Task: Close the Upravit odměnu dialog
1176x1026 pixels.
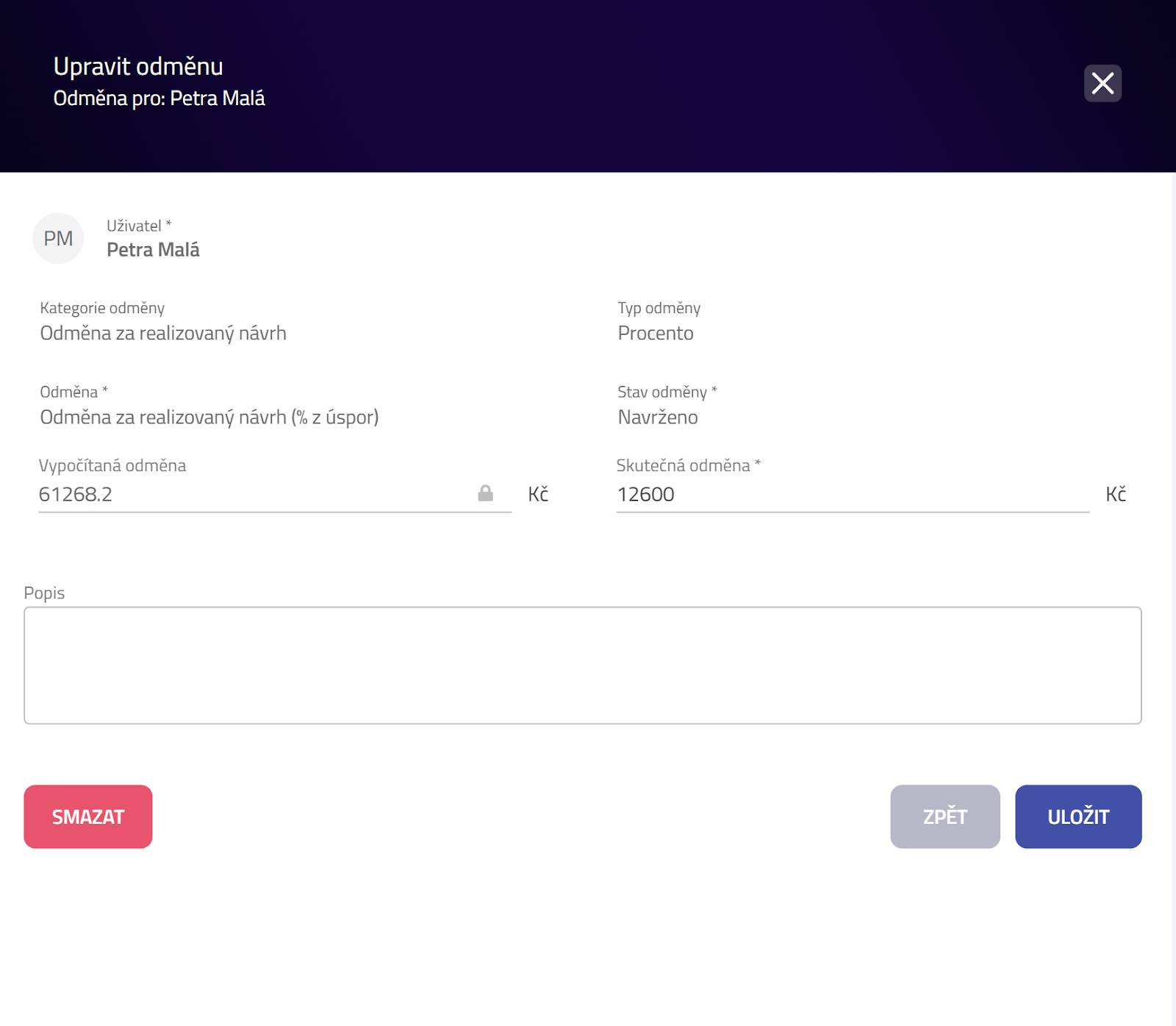Action: pyautogui.click(x=1102, y=83)
